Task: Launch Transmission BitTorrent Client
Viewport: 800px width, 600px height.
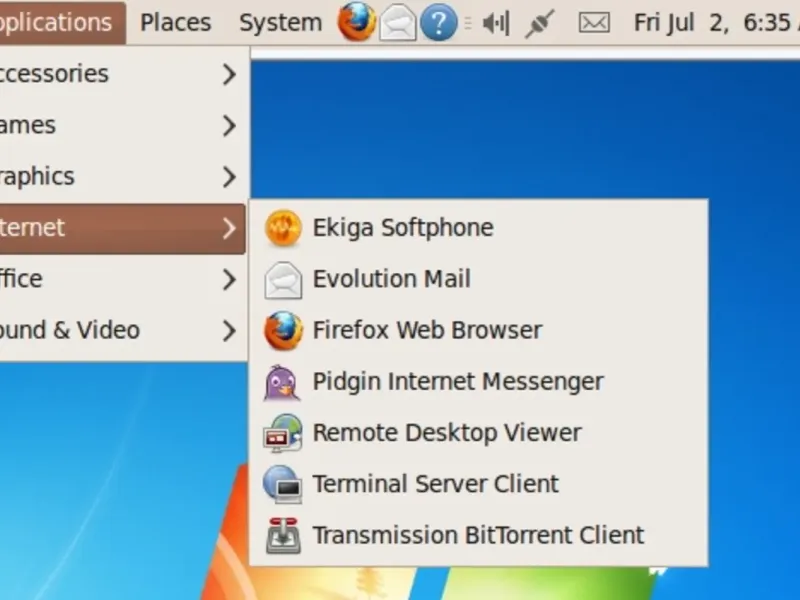Action: [479, 536]
